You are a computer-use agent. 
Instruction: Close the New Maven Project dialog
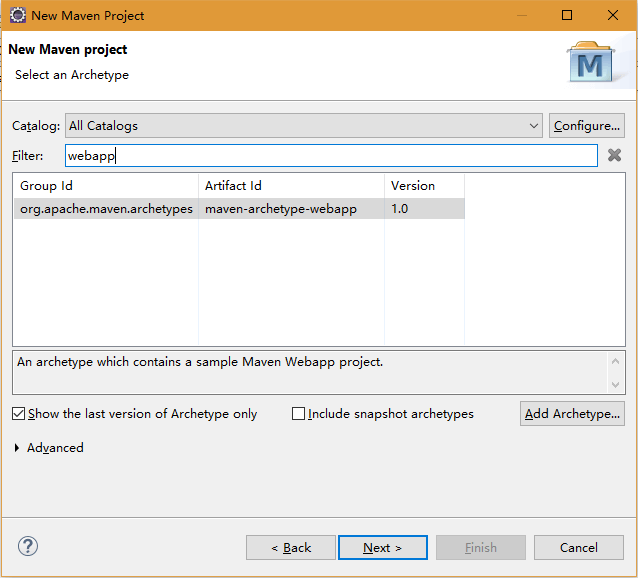(613, 15)
